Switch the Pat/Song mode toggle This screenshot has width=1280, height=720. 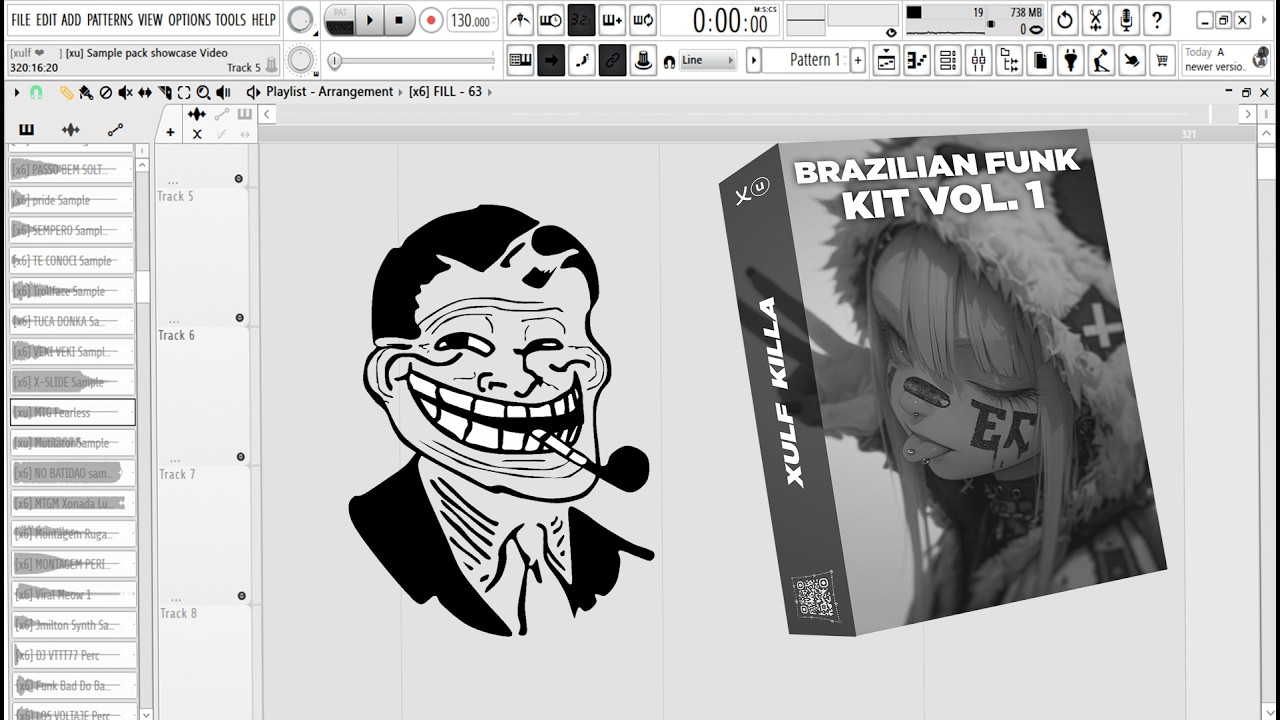coord(340,20)
